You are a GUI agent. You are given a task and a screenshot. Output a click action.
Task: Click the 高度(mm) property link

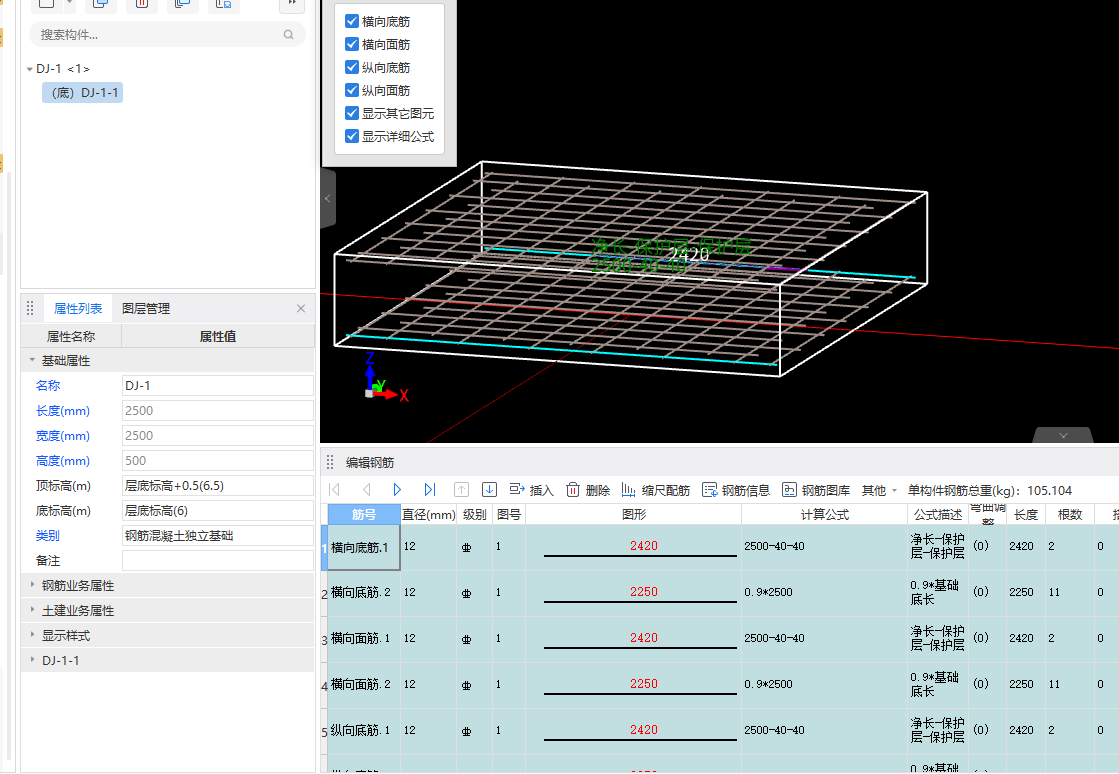[x=63, y=461]
